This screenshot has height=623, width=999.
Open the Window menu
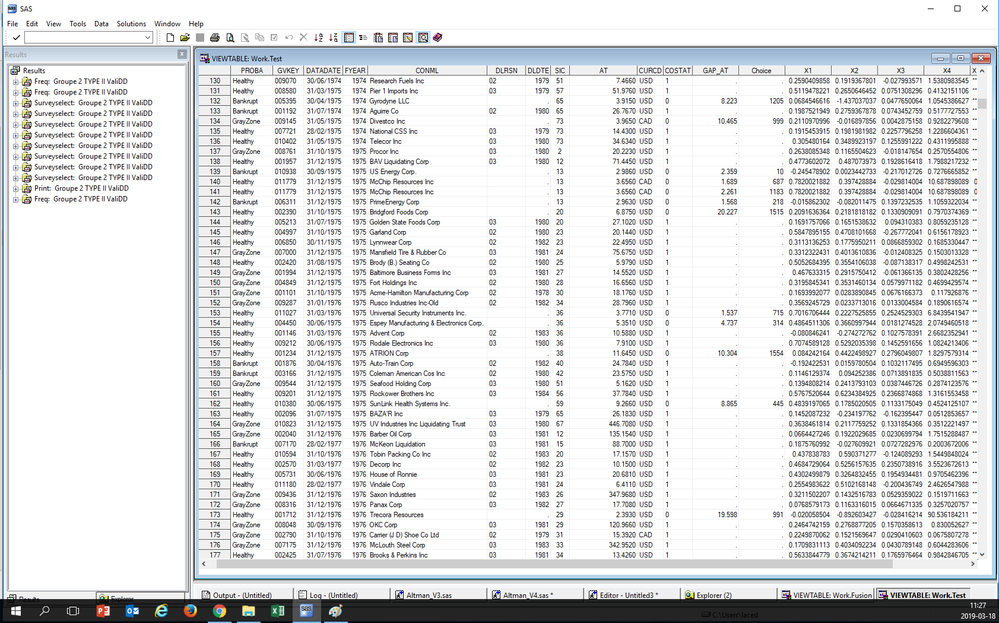(167, 24)
